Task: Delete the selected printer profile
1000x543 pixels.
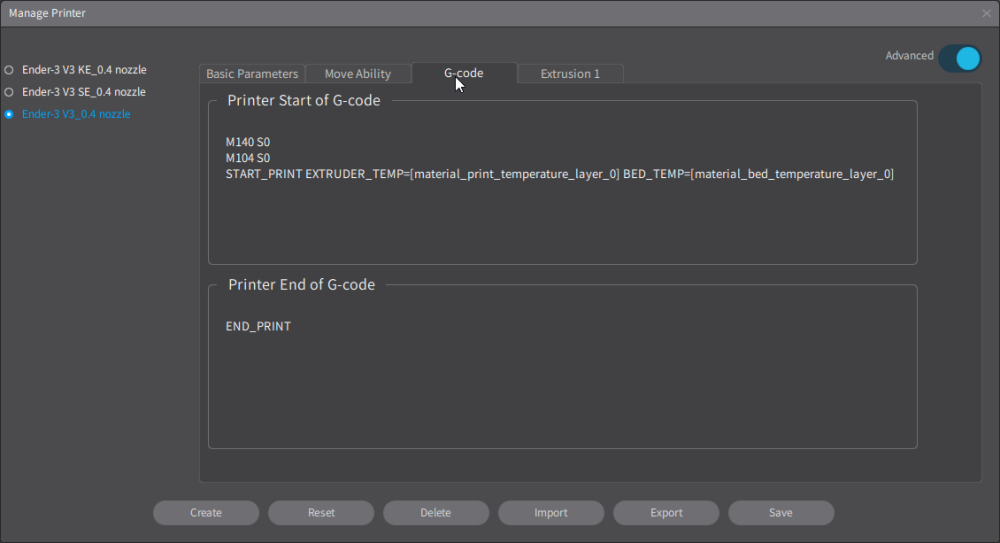Action: click(x=436, y=513)
